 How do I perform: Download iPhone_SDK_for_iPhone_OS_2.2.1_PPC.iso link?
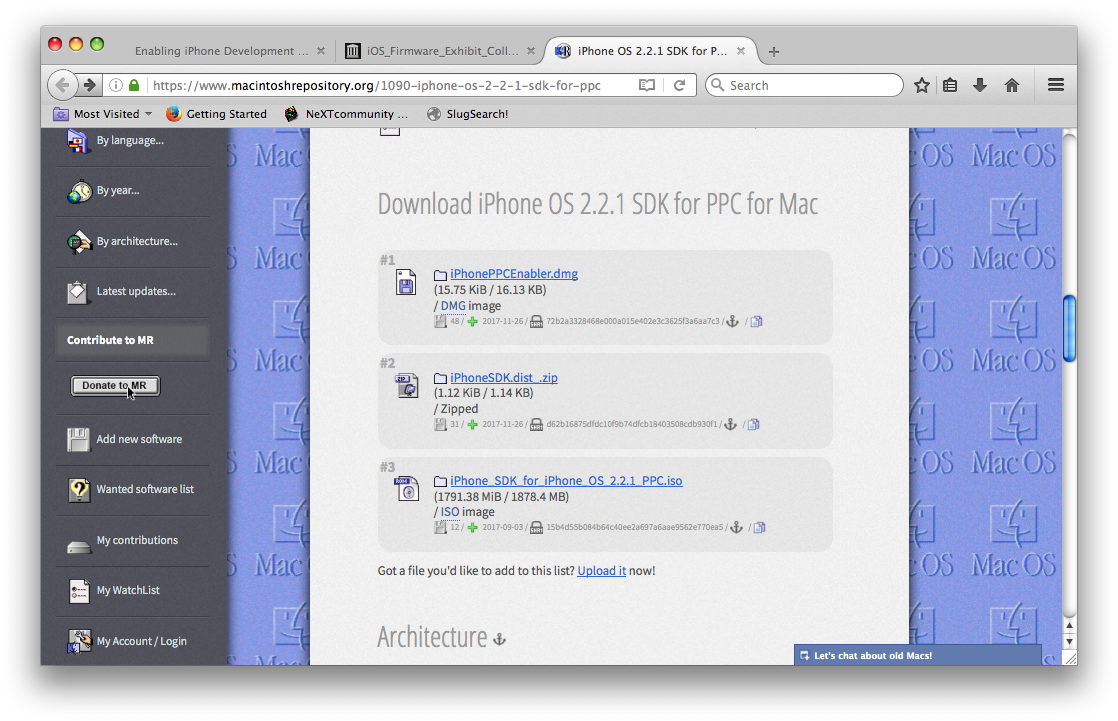[x=566, y=481]
